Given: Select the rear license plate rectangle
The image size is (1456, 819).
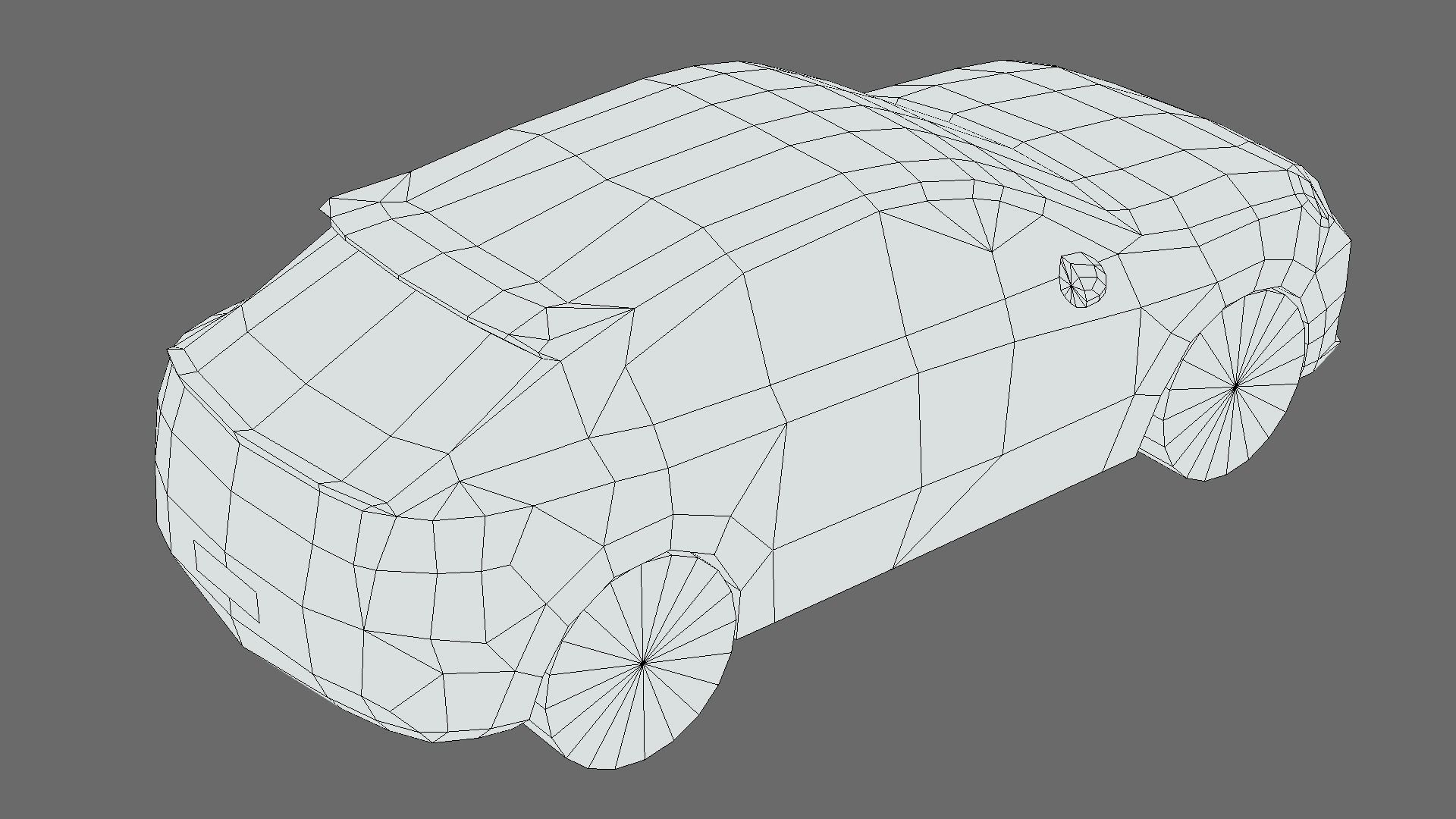Looking at the screenshot, I should (x=227, y=581).
